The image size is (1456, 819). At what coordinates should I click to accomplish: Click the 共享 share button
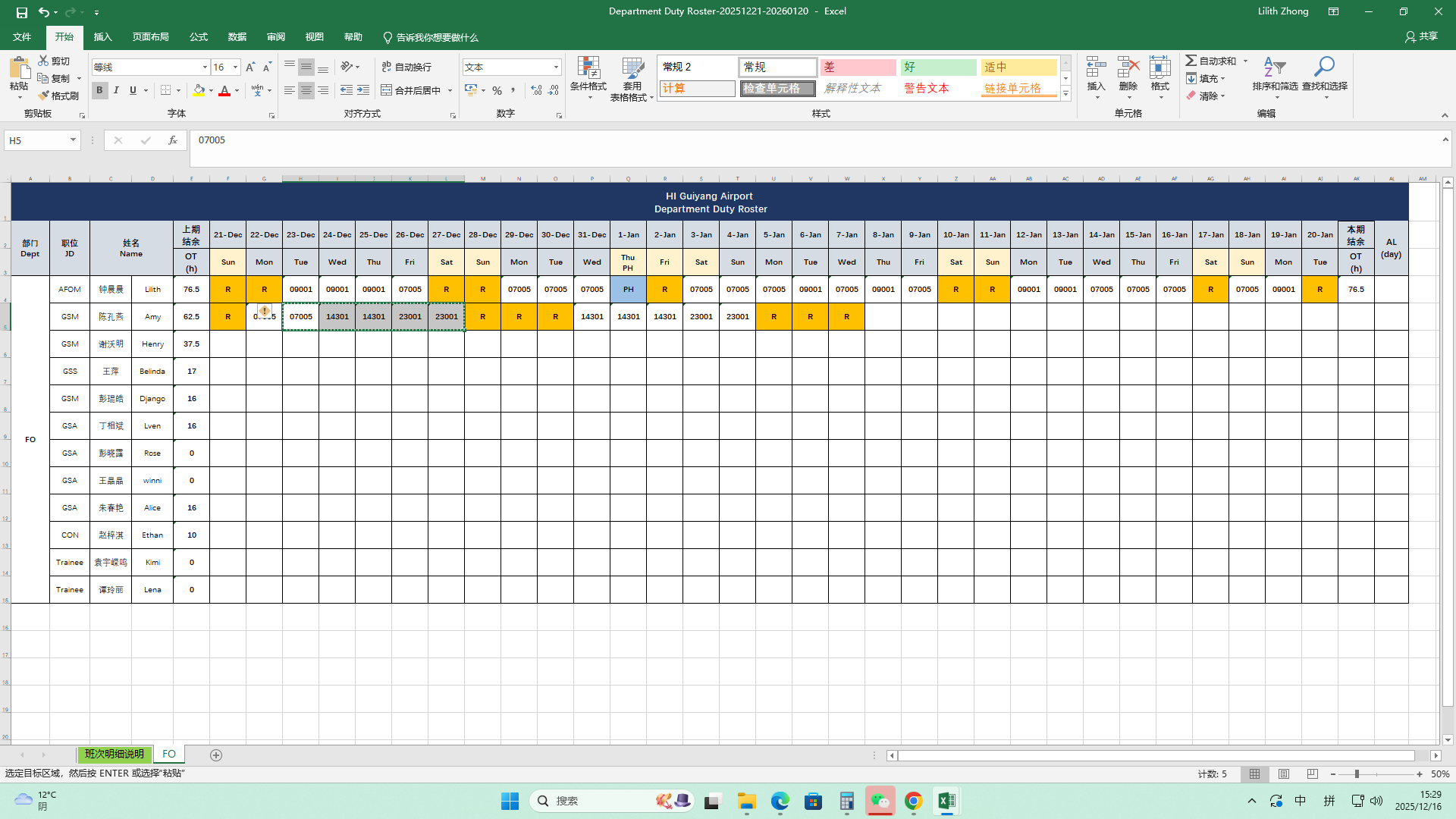click(x=1421, y=36)
